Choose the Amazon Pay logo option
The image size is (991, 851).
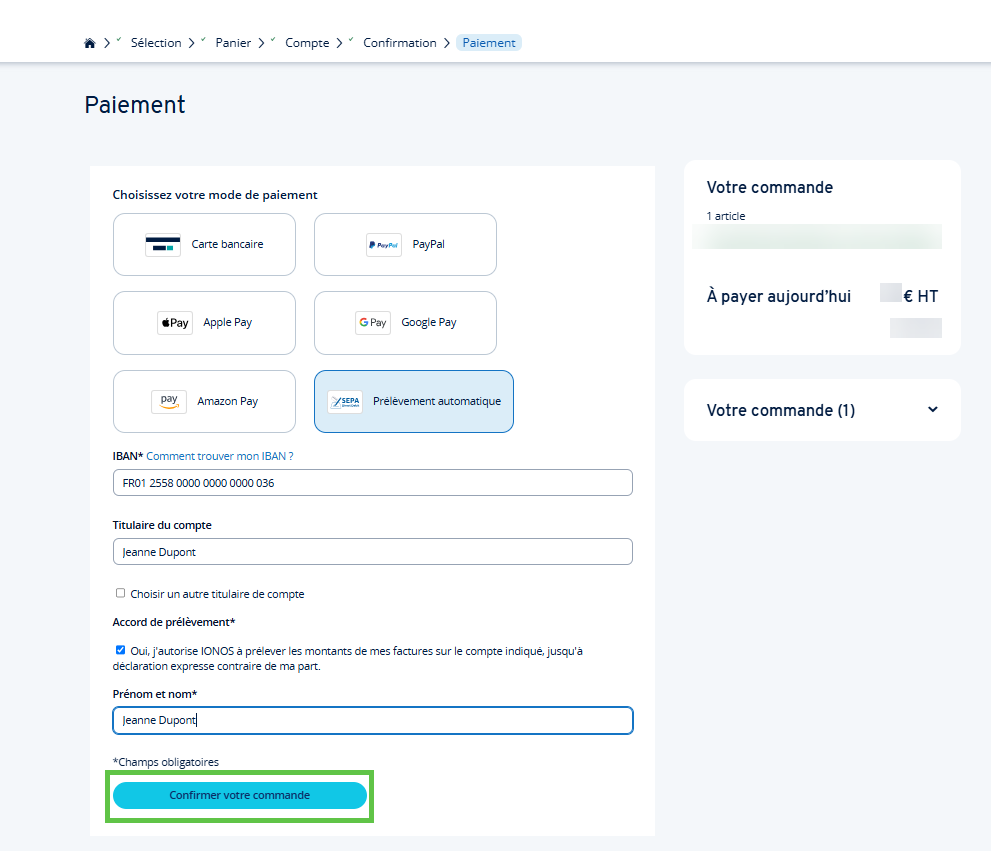(x=169, y=401)
